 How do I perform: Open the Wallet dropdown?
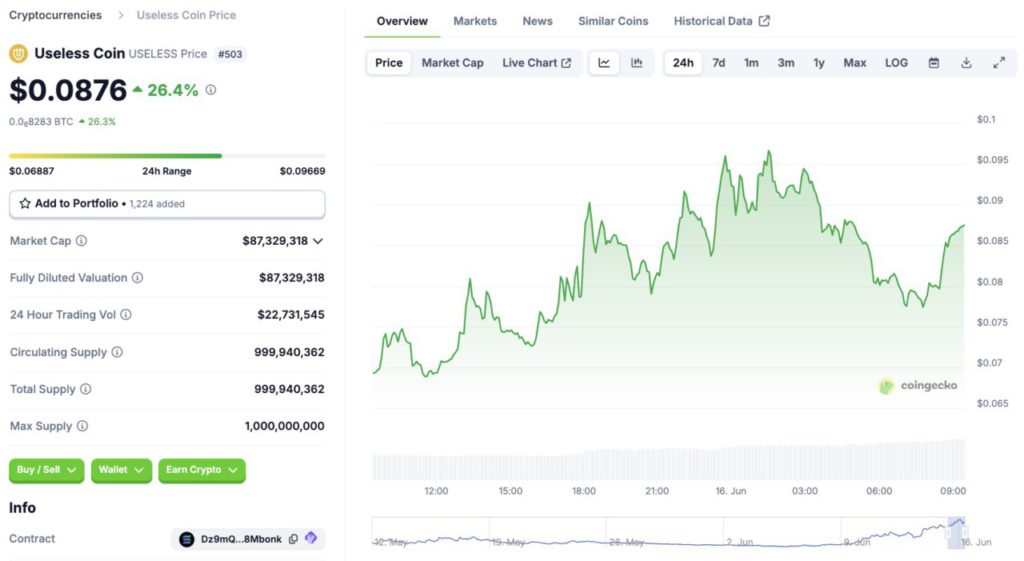tap(122, 470)
